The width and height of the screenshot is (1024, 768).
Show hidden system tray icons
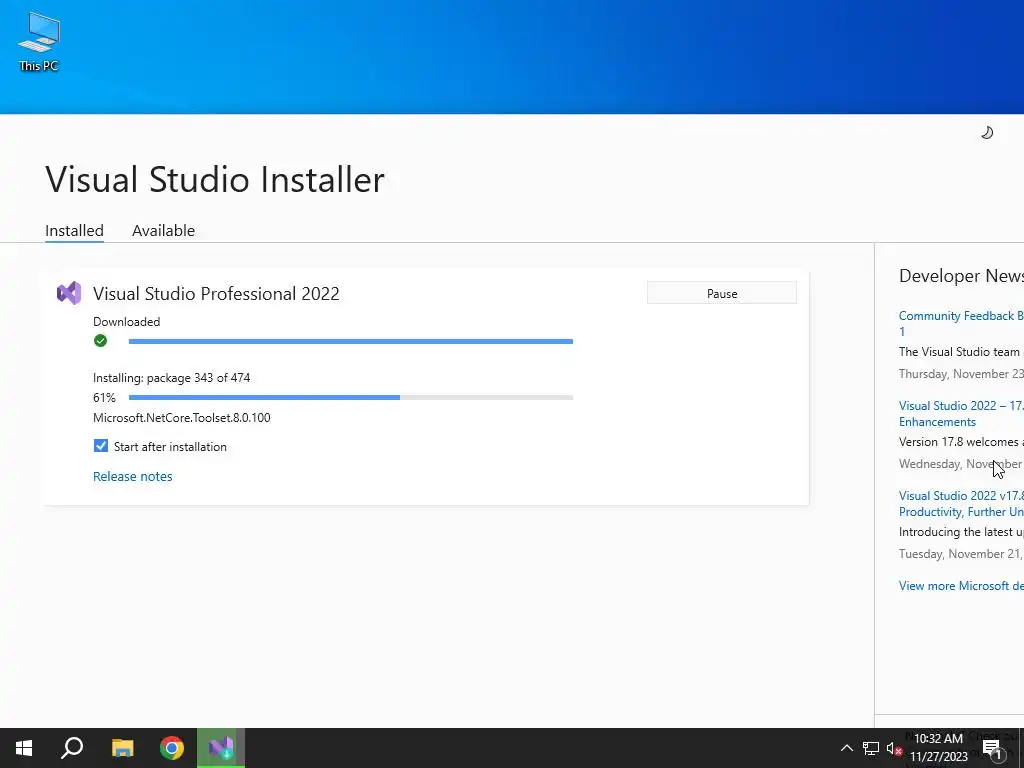(x=846, y=748)
